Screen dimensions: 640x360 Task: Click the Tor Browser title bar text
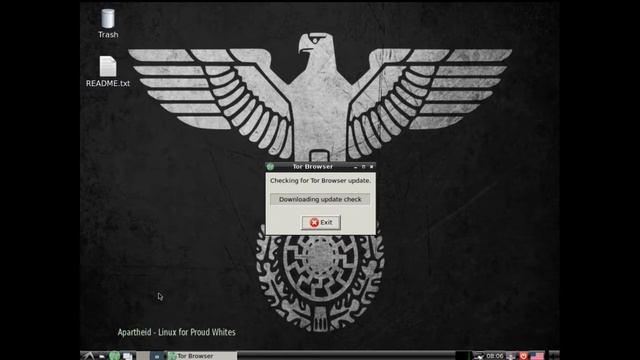[313, 167]
